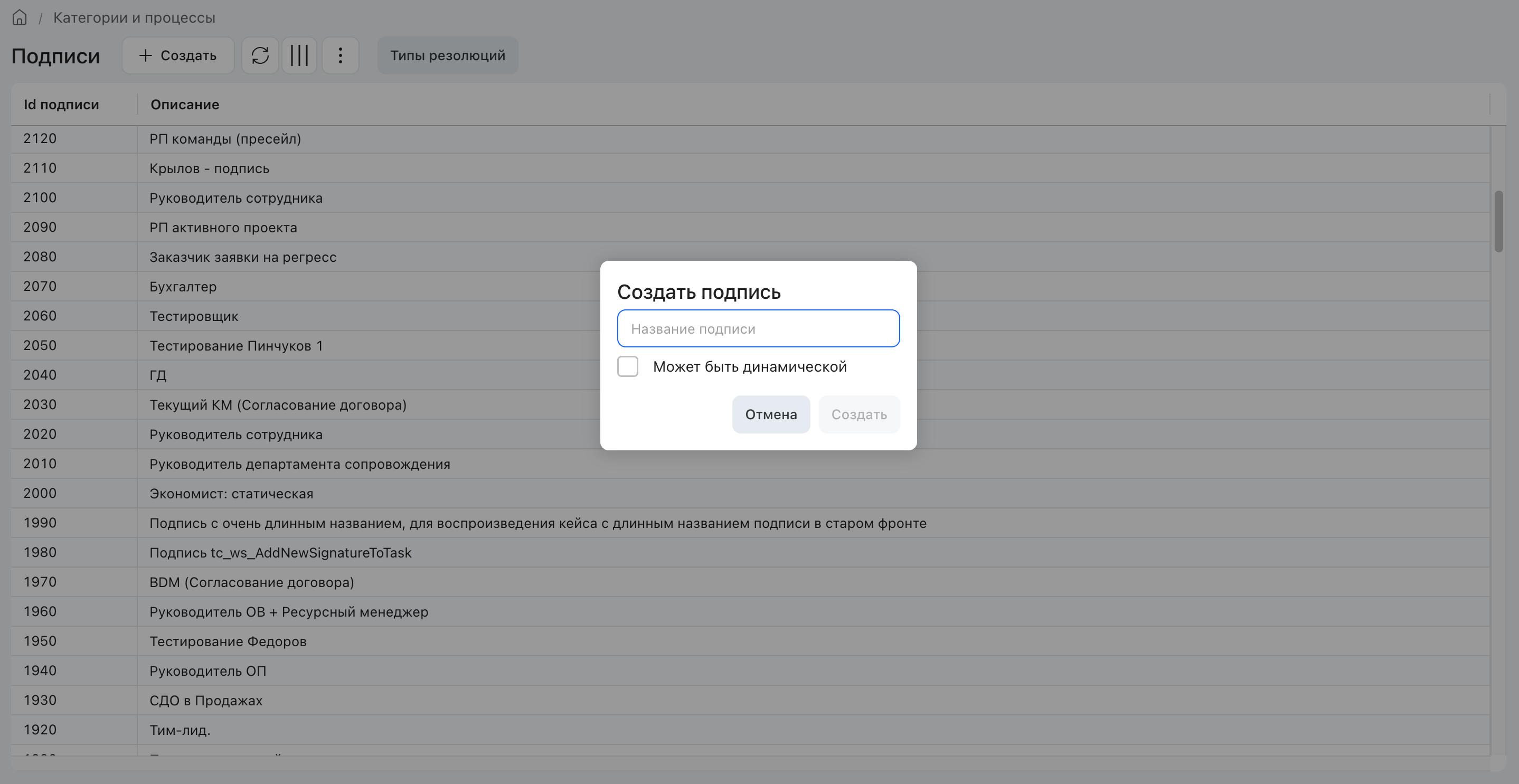Image resolution: width=1519 pixels, height=784 pixels.
Task: Select the row with the very long signature name
Action: click(x=750, y=523)
